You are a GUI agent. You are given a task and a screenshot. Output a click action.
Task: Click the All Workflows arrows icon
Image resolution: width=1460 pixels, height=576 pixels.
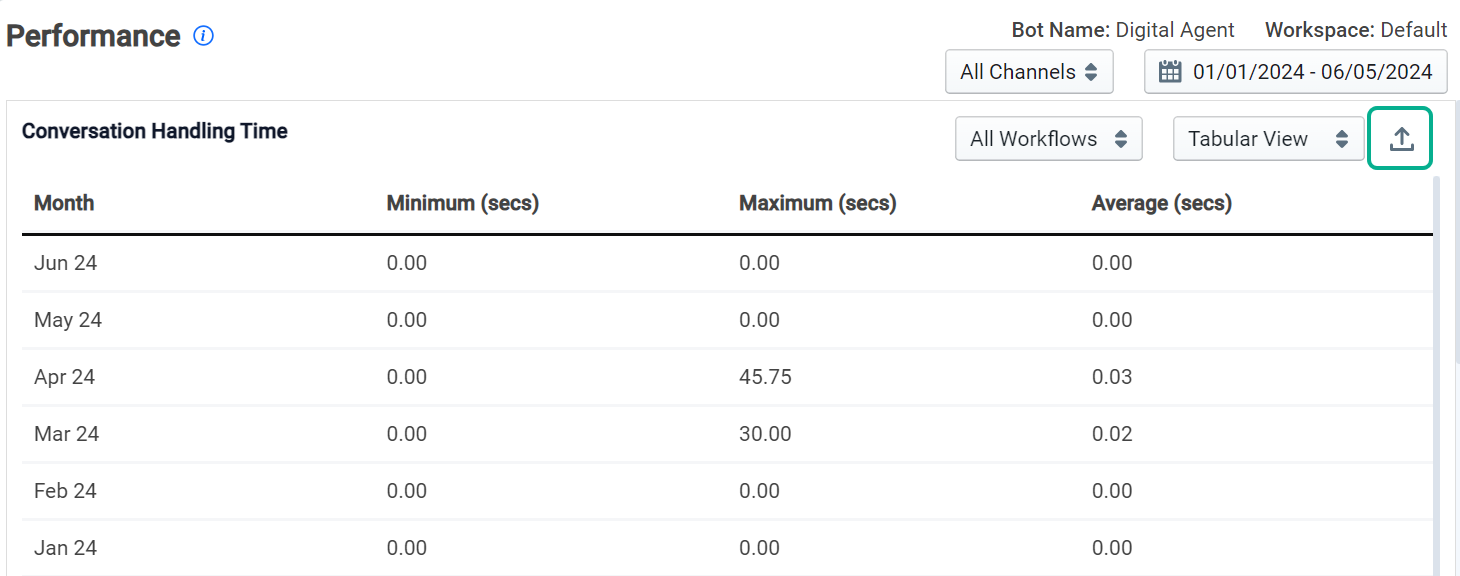pyautogui.click(x=1121, y=139)
